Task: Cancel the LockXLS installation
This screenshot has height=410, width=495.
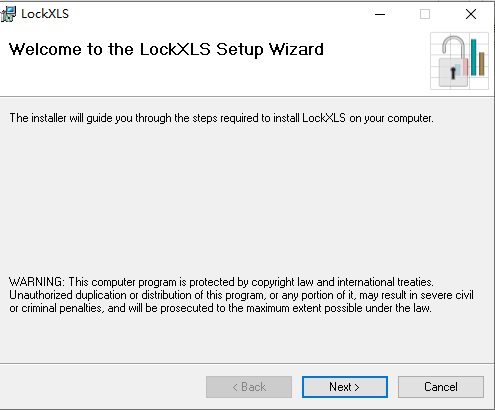Action: pos(441,387)
